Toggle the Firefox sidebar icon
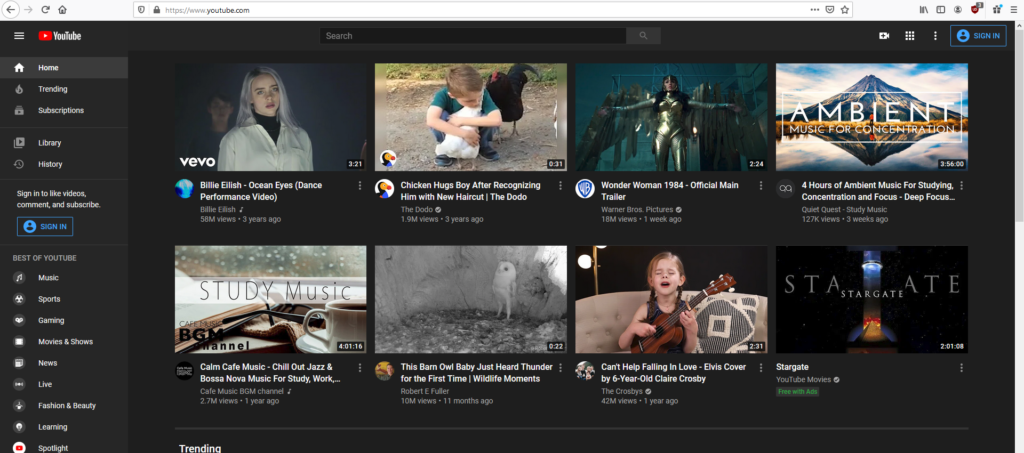The image size is (1024, 453). (941, 10)
